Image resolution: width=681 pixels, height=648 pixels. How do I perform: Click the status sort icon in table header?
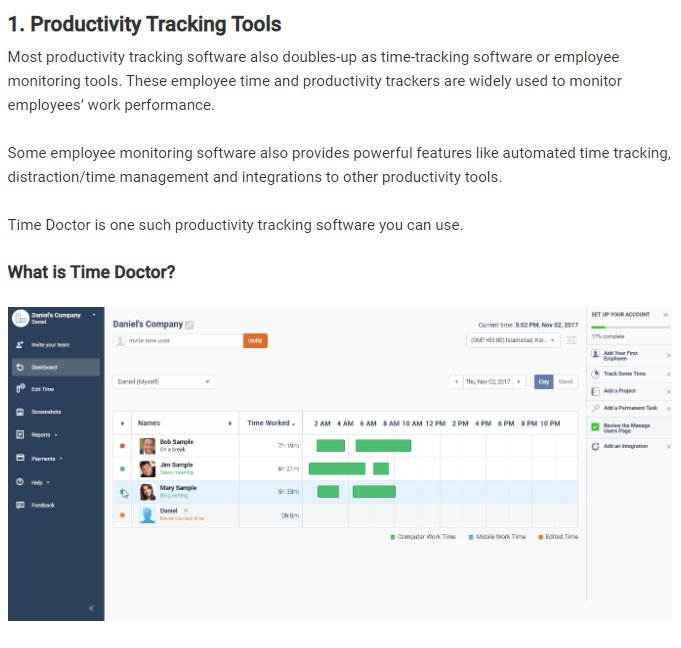coord(122,423)
